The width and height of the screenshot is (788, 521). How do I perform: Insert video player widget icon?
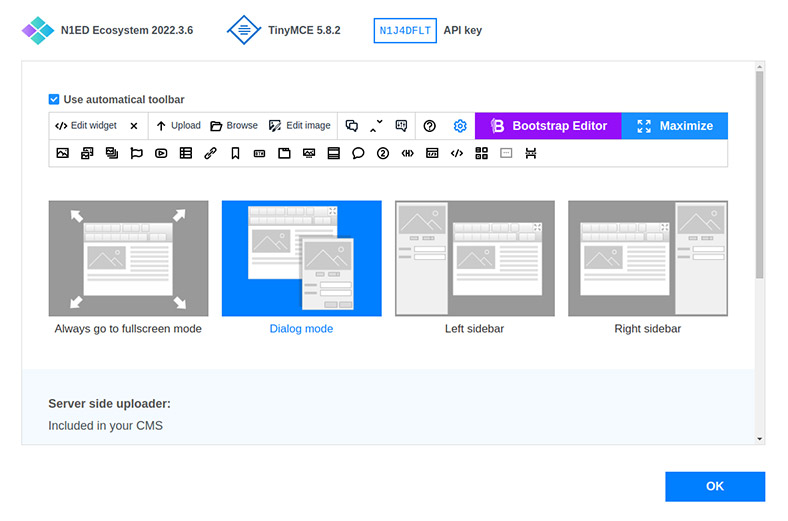click(161, 153)
